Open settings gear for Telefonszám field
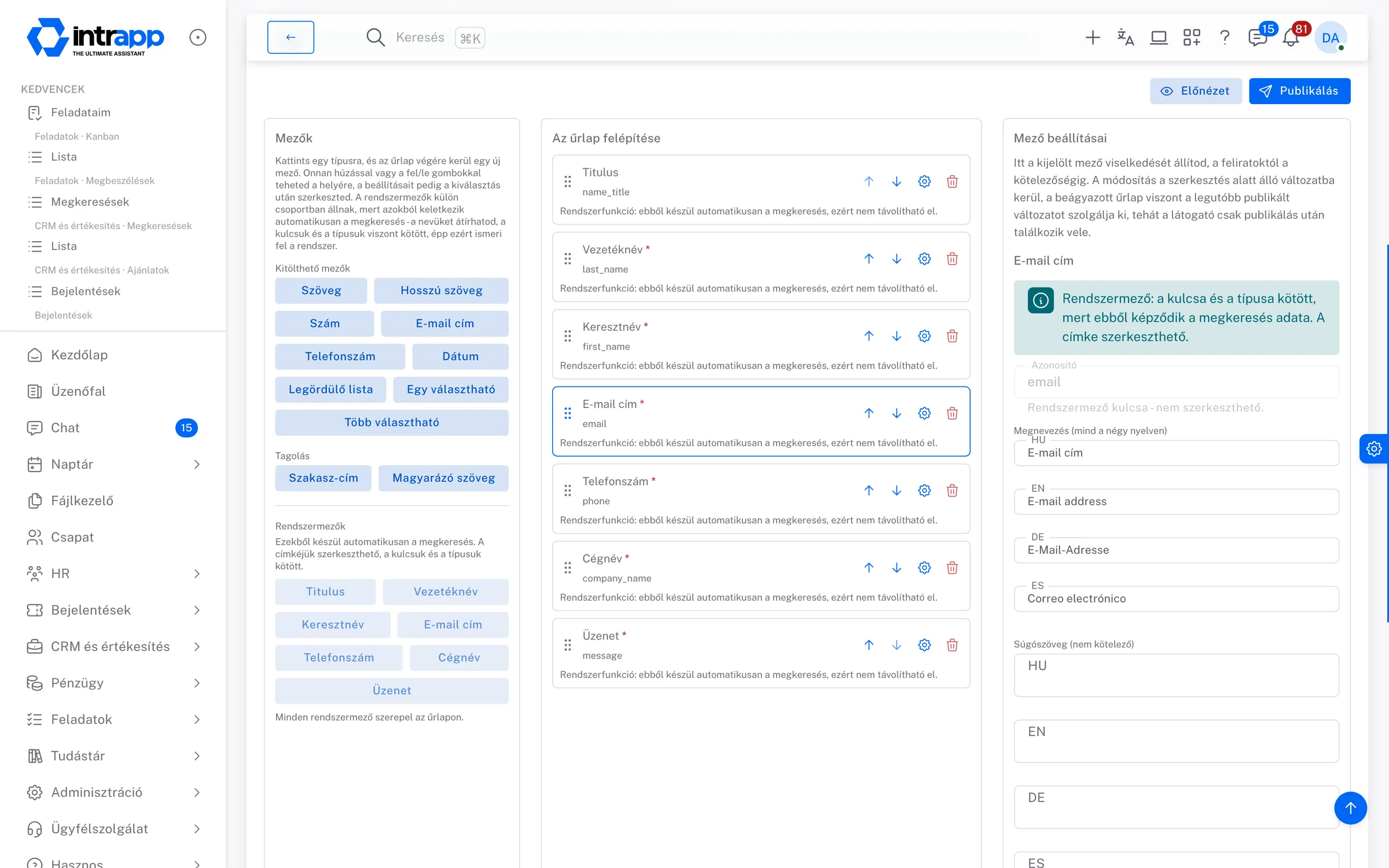 coord(924,491)
